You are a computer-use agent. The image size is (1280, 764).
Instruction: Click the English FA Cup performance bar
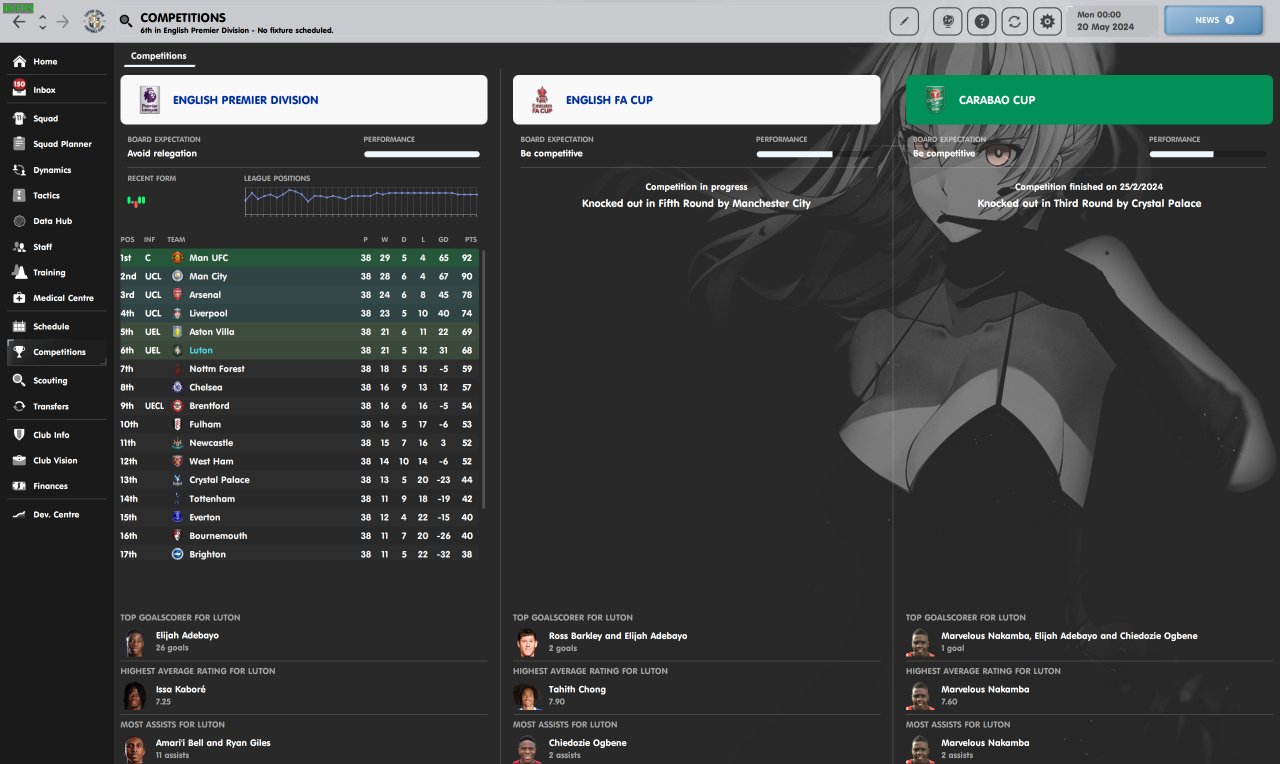(x=815, y=154)
